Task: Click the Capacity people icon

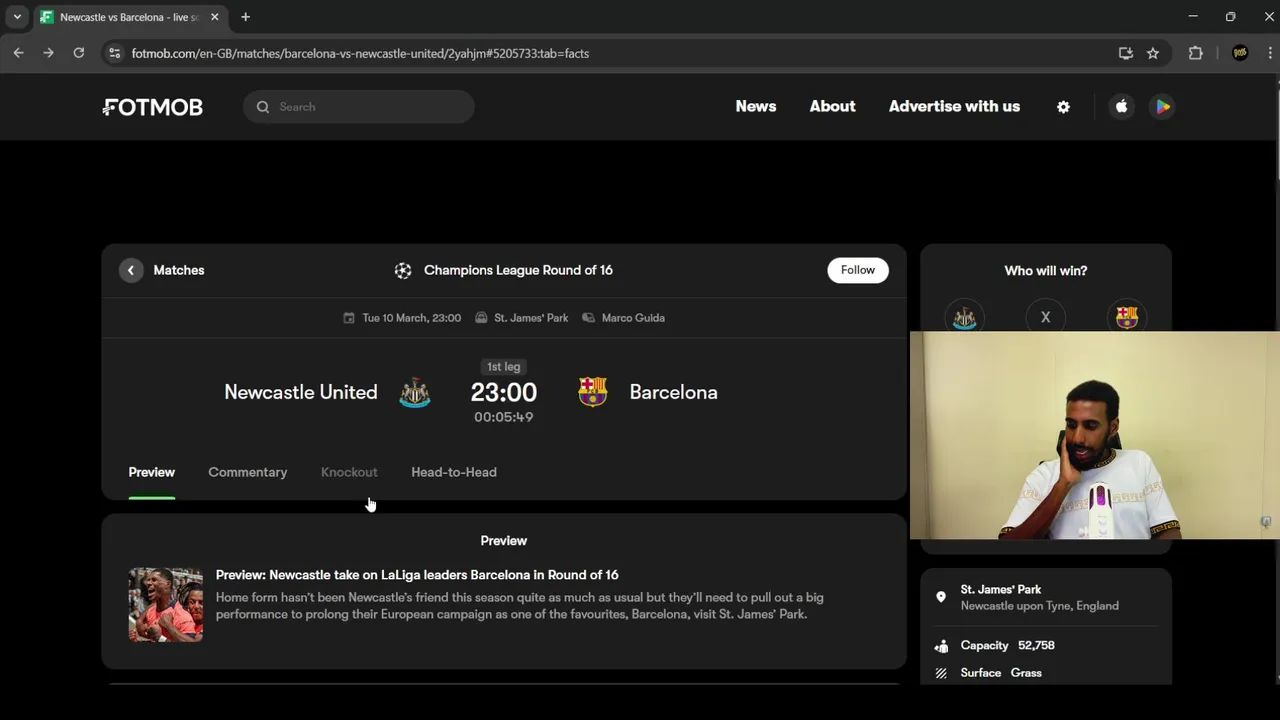Action: [x=941, y=646]
